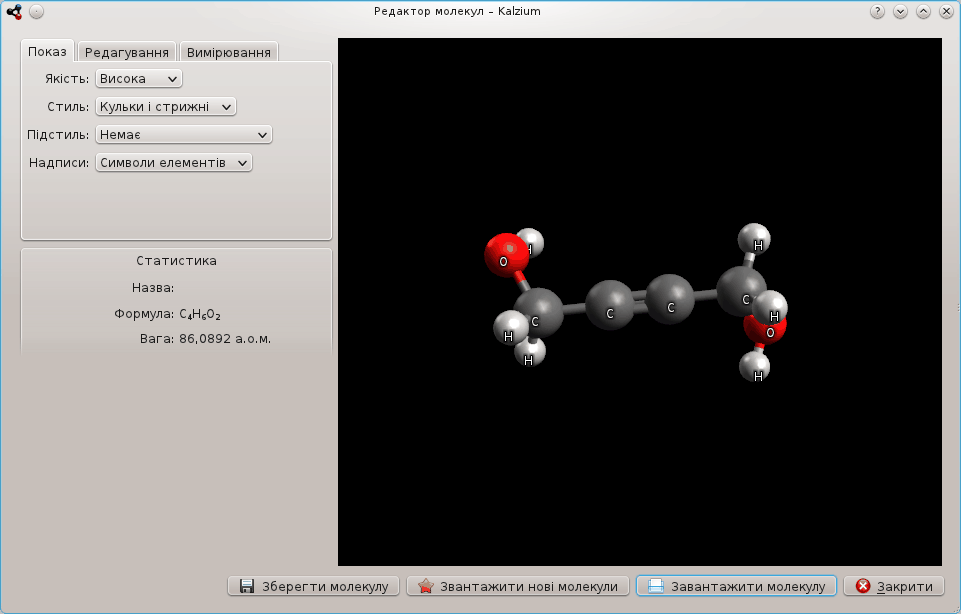Click the Звантажити нові молекули button

518,586
